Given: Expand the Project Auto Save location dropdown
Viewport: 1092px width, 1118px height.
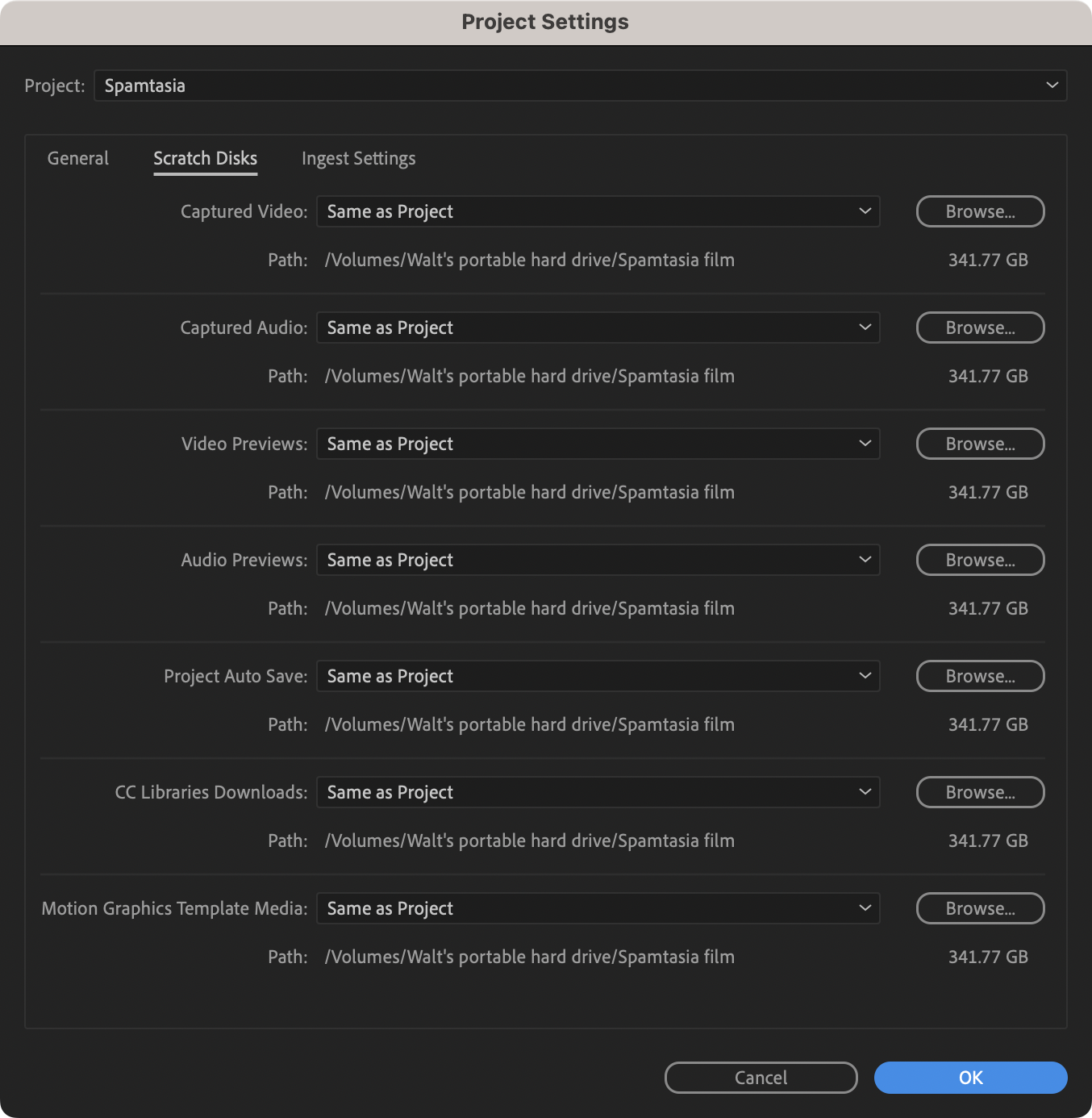Looking at the screenshot, I should [x=598, y=676].
